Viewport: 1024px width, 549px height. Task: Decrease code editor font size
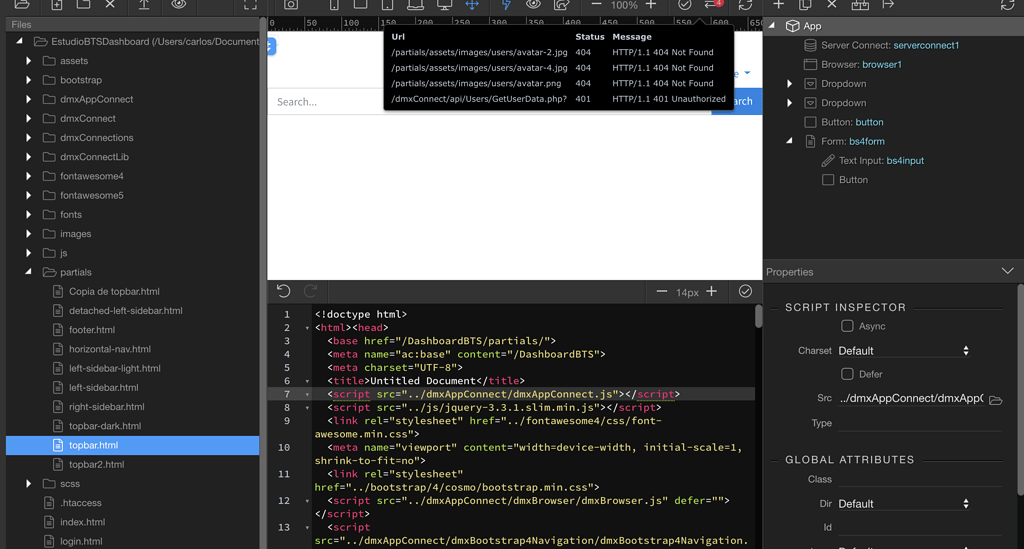coord(662,291)
